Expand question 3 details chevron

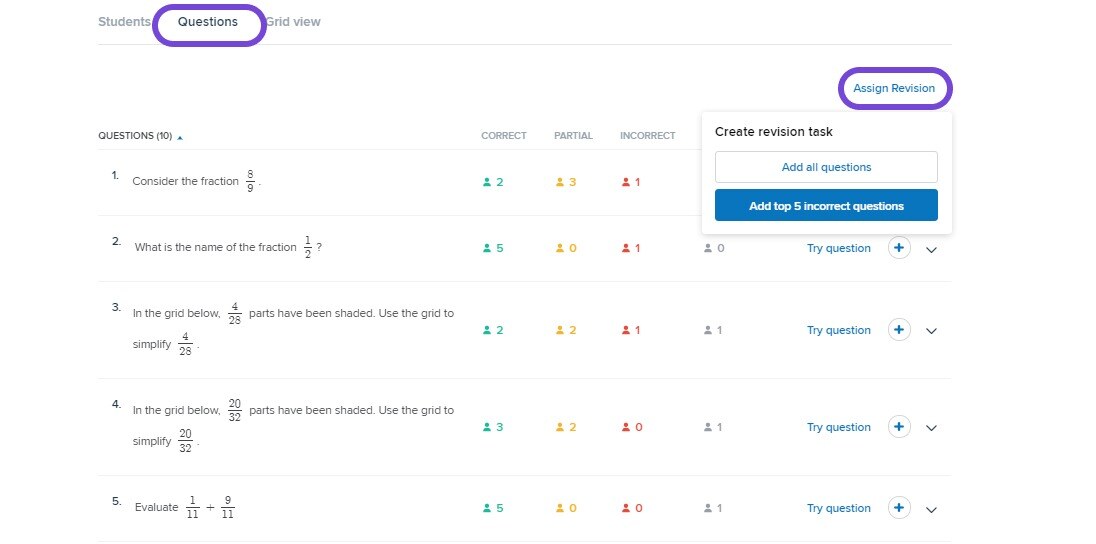click(x=931, y=331)
